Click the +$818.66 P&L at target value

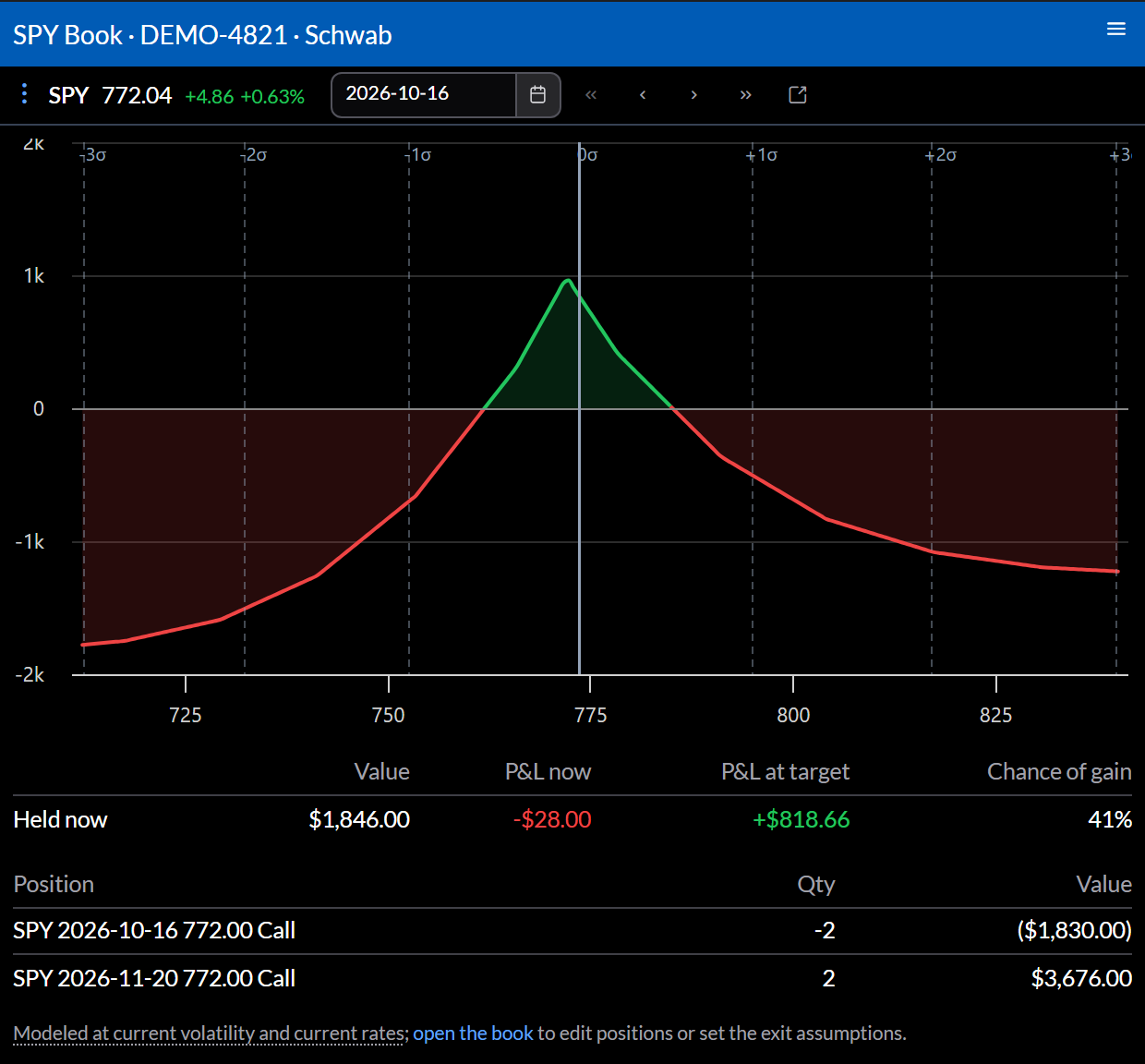point(801,819)
